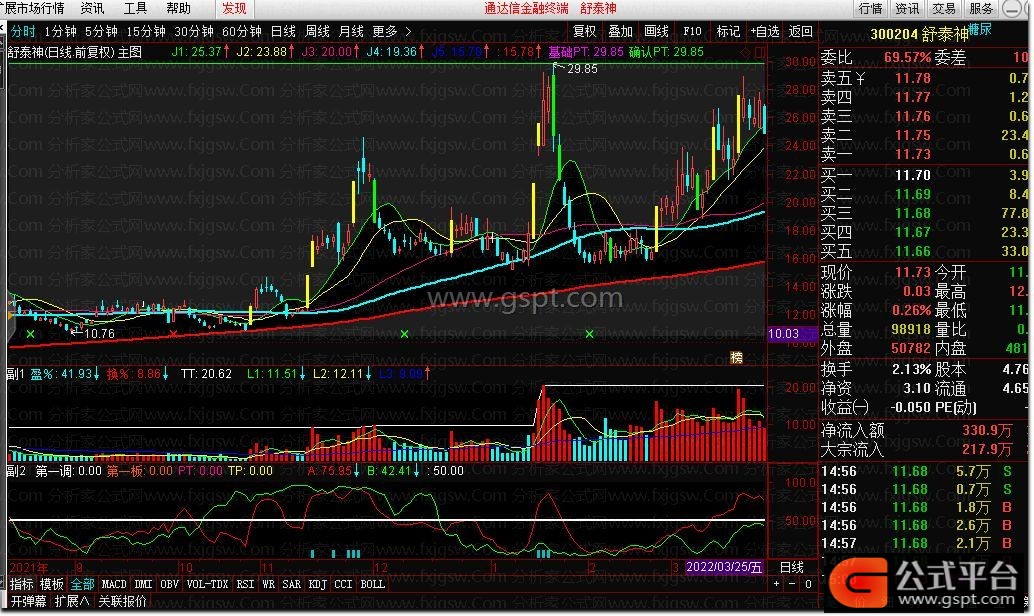This screenshot has width=1034, height=616.
Task: Select the BOLL indicator tab
Action: point(373,584)
